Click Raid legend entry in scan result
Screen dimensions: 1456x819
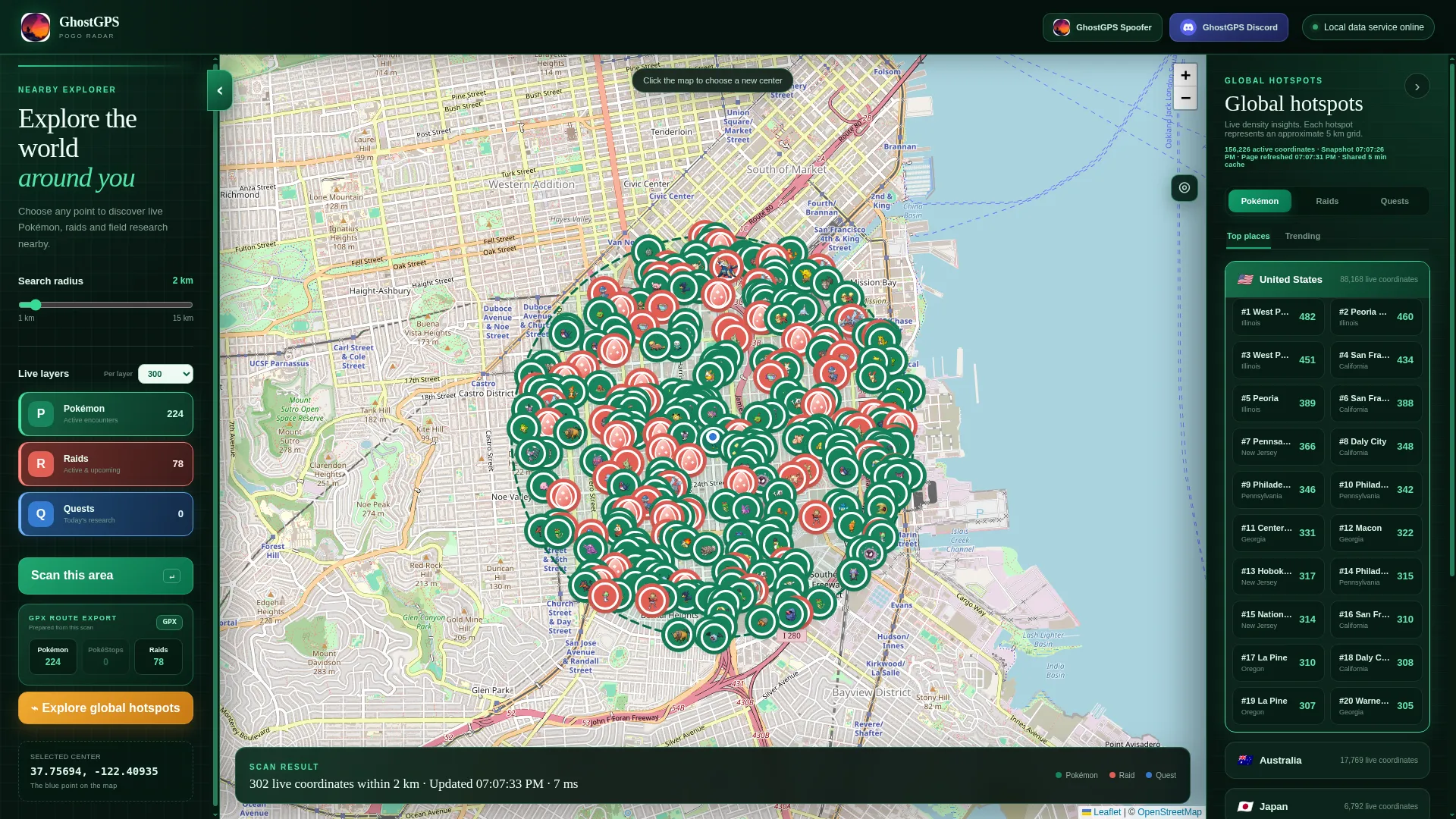tap(1122, 776)
